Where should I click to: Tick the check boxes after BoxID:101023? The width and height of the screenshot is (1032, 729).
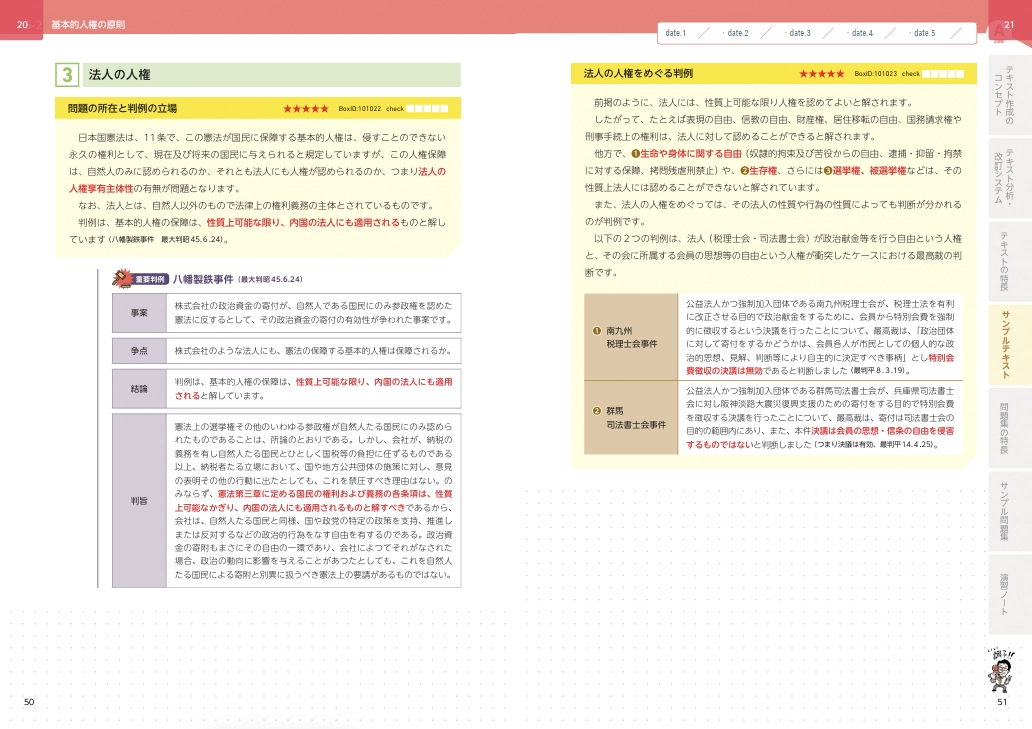point(943,74)
